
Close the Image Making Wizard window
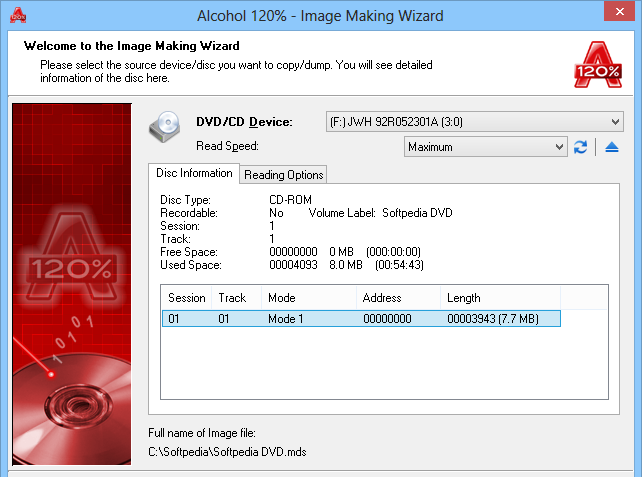click(x=619, y=11)
